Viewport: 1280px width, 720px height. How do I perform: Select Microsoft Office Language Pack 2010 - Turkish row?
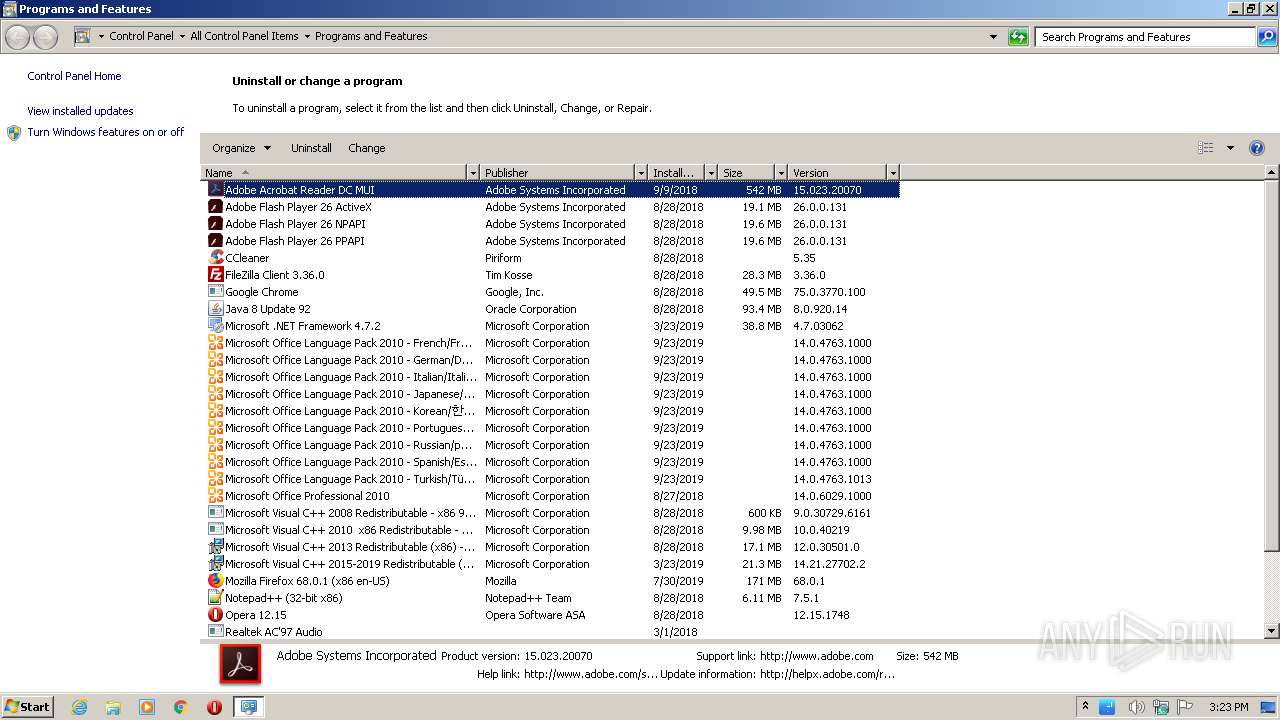click(552, 479)
